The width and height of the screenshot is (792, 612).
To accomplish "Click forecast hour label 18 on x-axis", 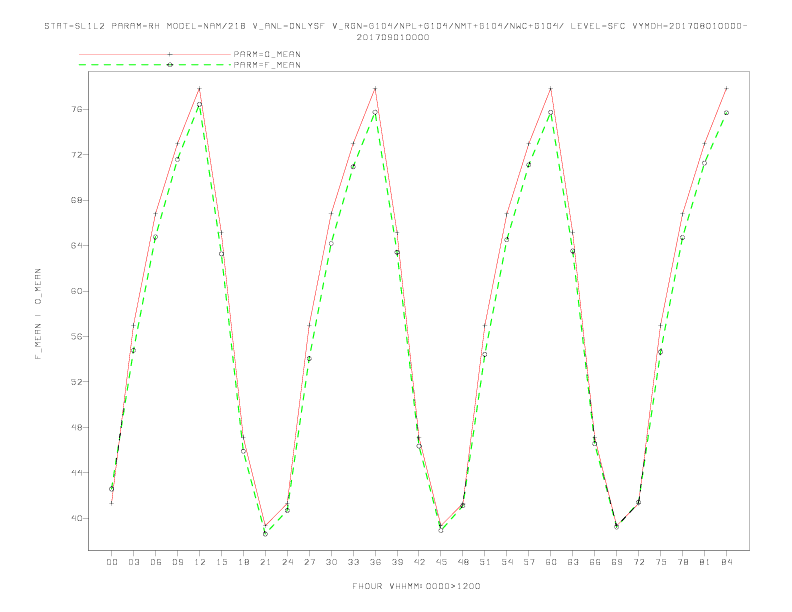I will coord(243,562).
